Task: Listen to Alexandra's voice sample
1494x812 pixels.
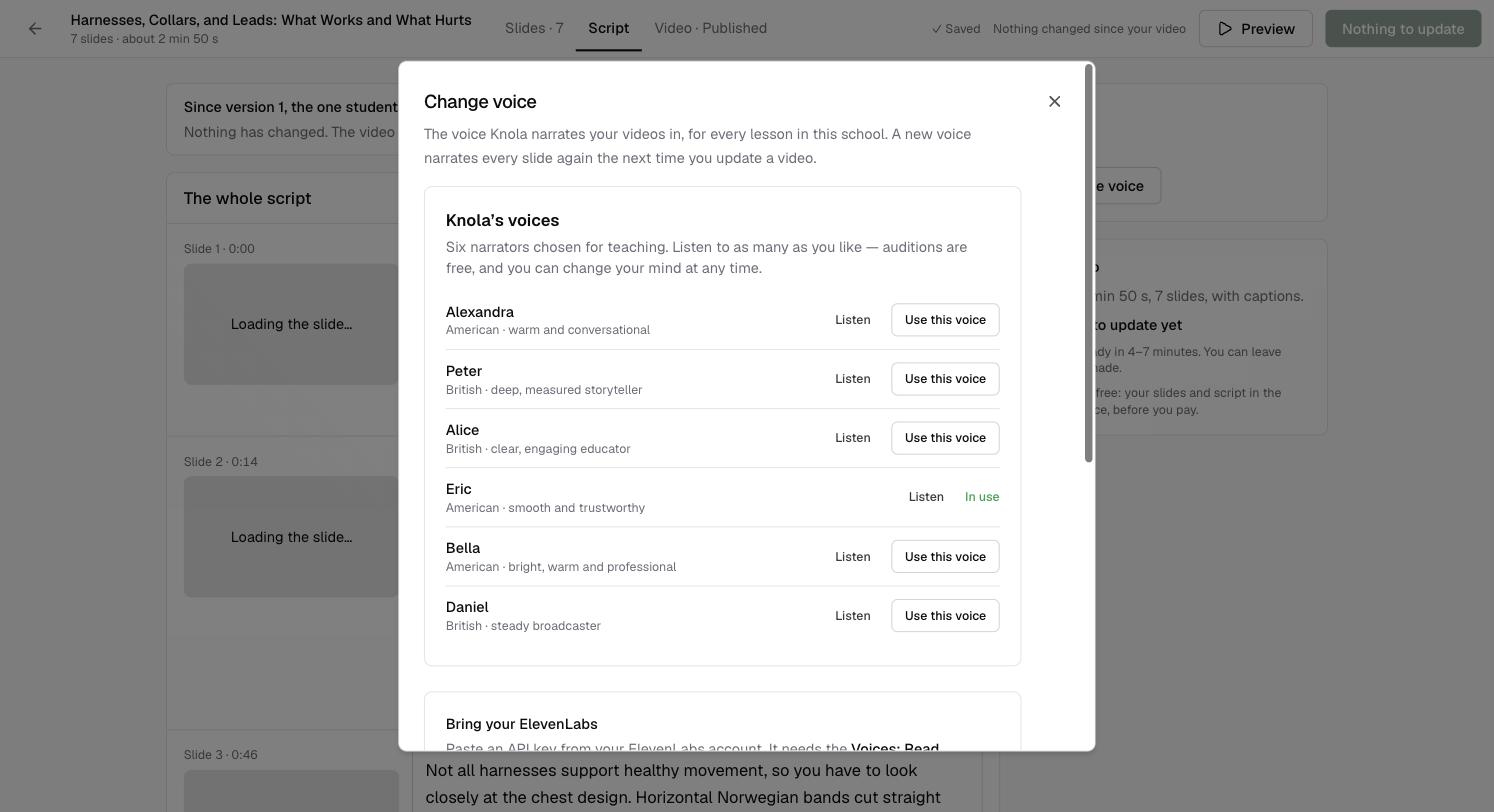Action: 852,320
